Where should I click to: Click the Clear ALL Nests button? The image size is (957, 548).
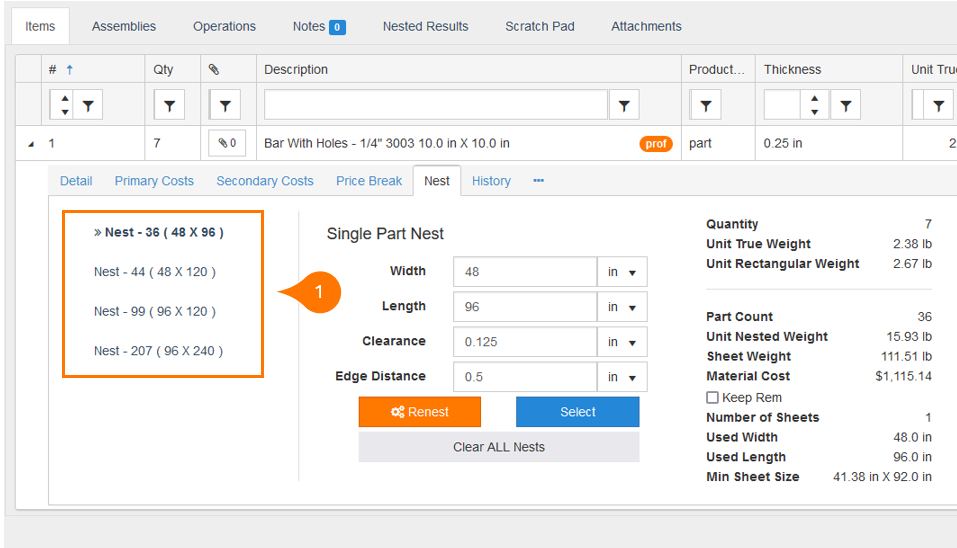(498, 447)
